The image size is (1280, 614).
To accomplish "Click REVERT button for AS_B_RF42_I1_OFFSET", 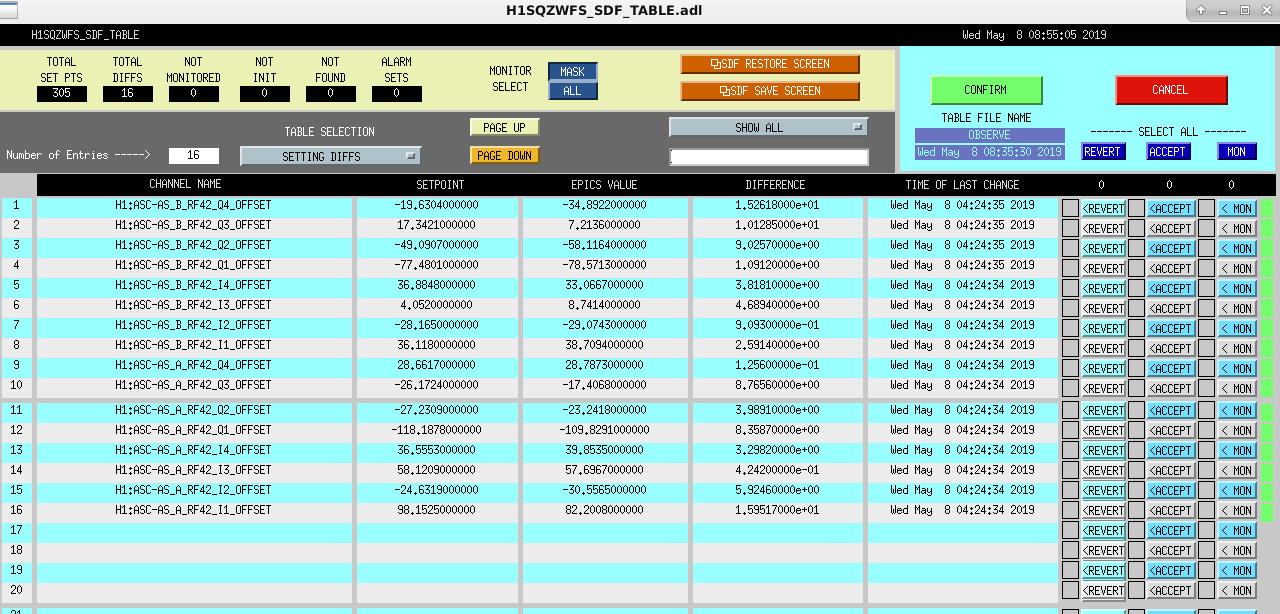I will point(1104,348).
